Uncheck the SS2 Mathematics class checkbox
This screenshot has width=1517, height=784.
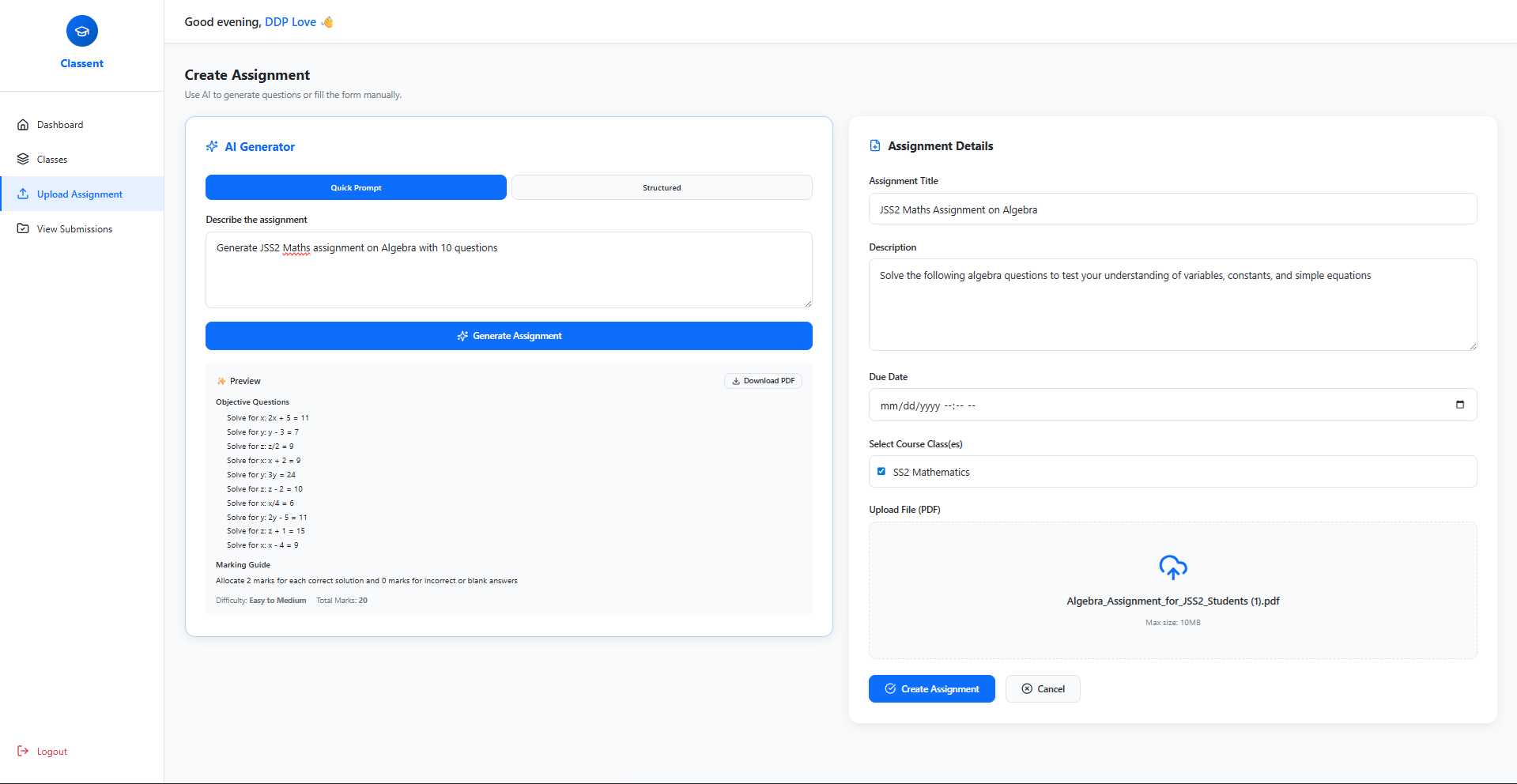881,472
